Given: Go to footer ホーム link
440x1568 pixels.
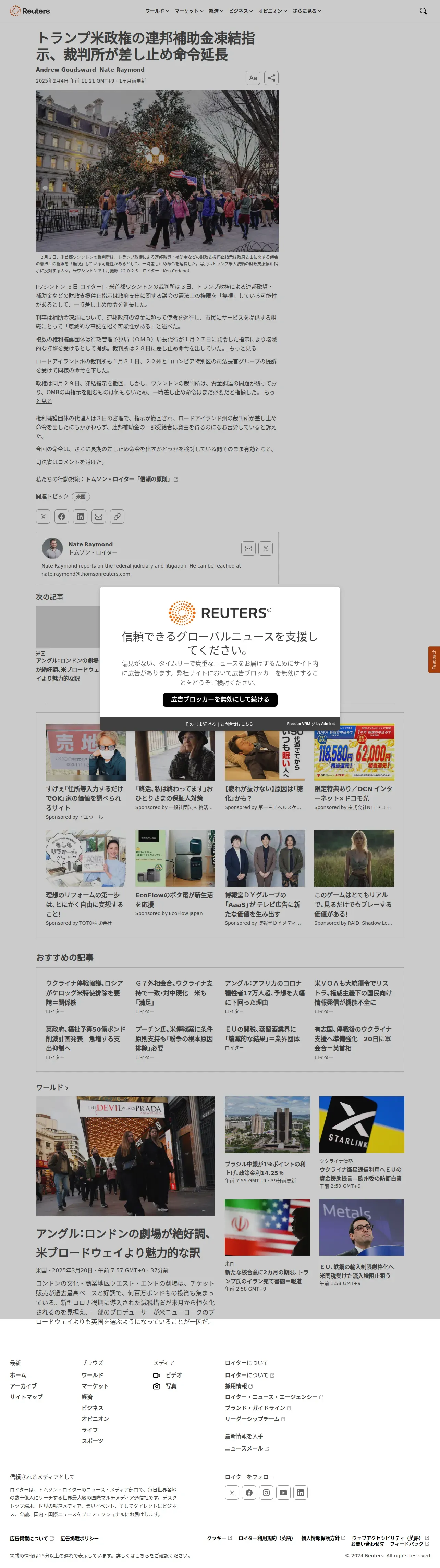Looking at the screenshot, I should [x=18, y=1375].
